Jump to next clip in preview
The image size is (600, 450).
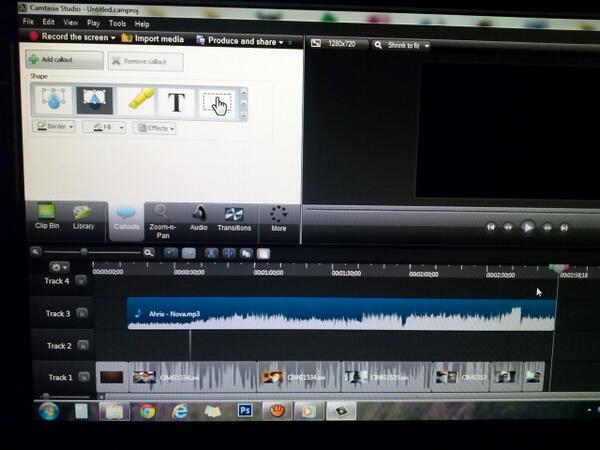[564, 228]
